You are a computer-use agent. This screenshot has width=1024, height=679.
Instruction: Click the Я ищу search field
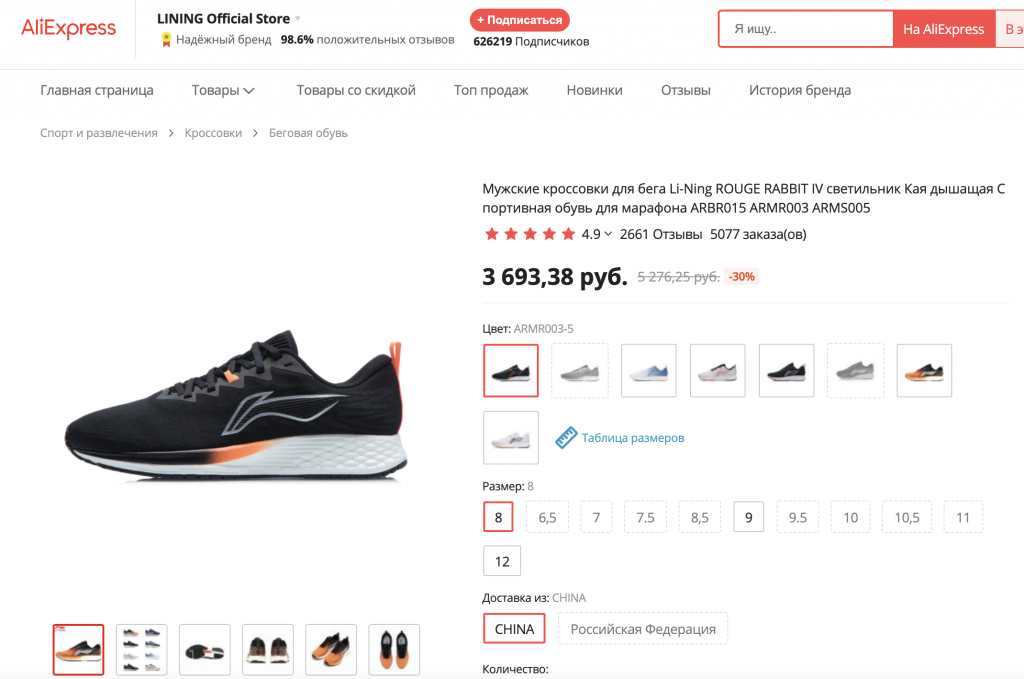coord(806,29)
